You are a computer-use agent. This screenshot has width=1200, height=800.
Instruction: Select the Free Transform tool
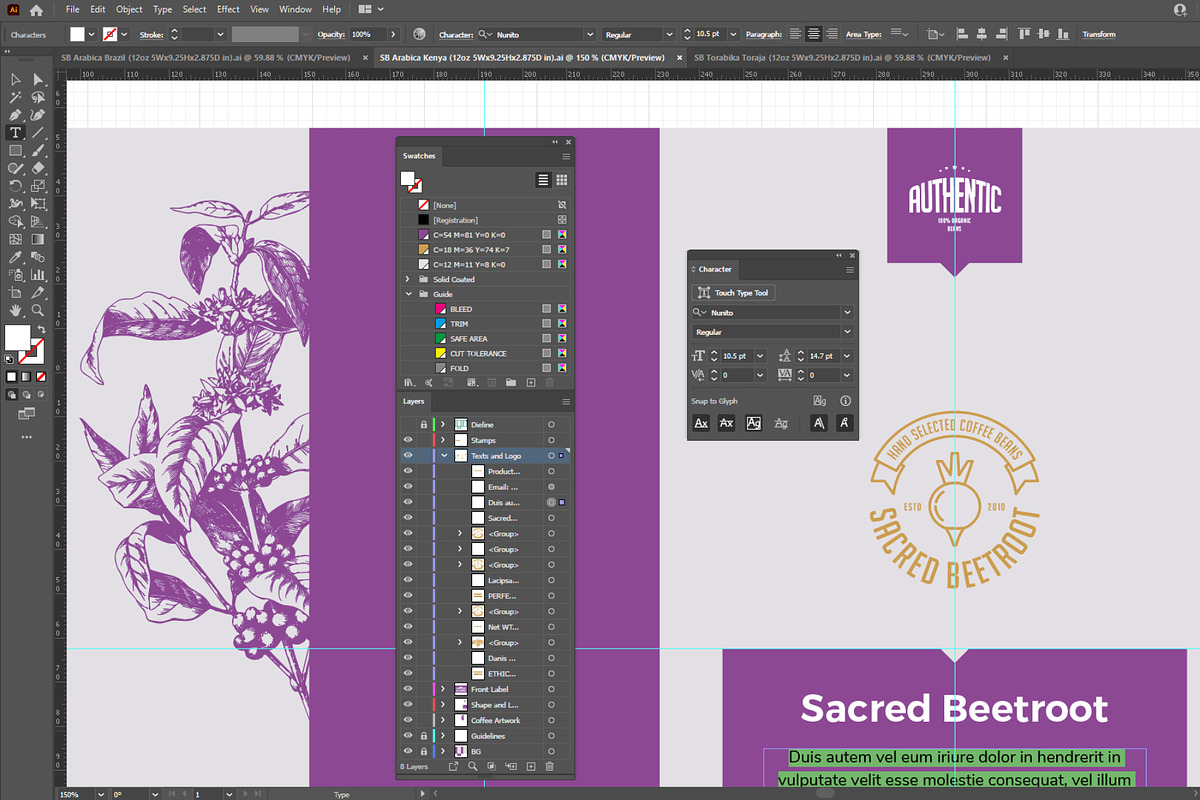[x=38, y=204]
